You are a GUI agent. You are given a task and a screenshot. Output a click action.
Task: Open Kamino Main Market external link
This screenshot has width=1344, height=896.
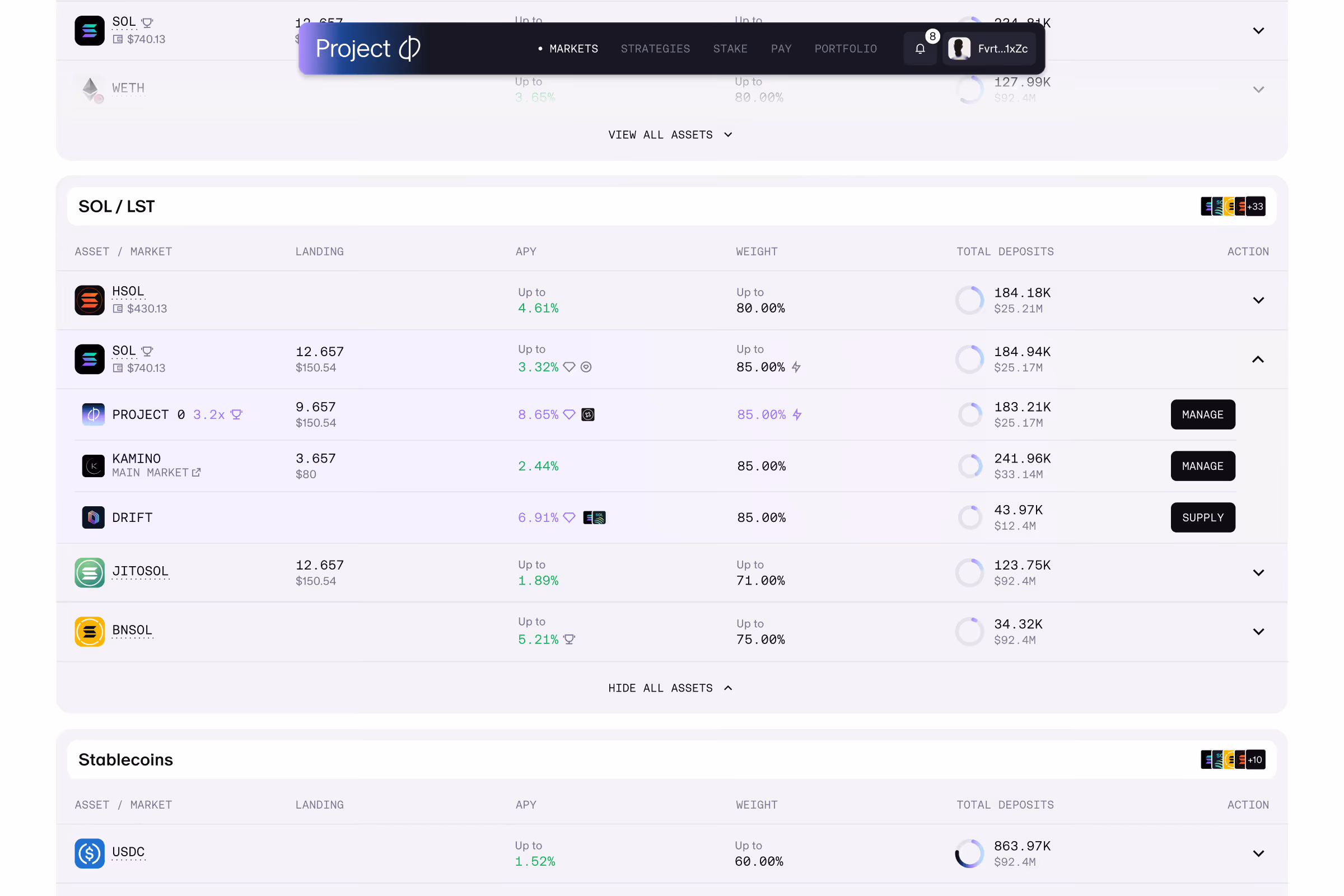pos(196,473)
